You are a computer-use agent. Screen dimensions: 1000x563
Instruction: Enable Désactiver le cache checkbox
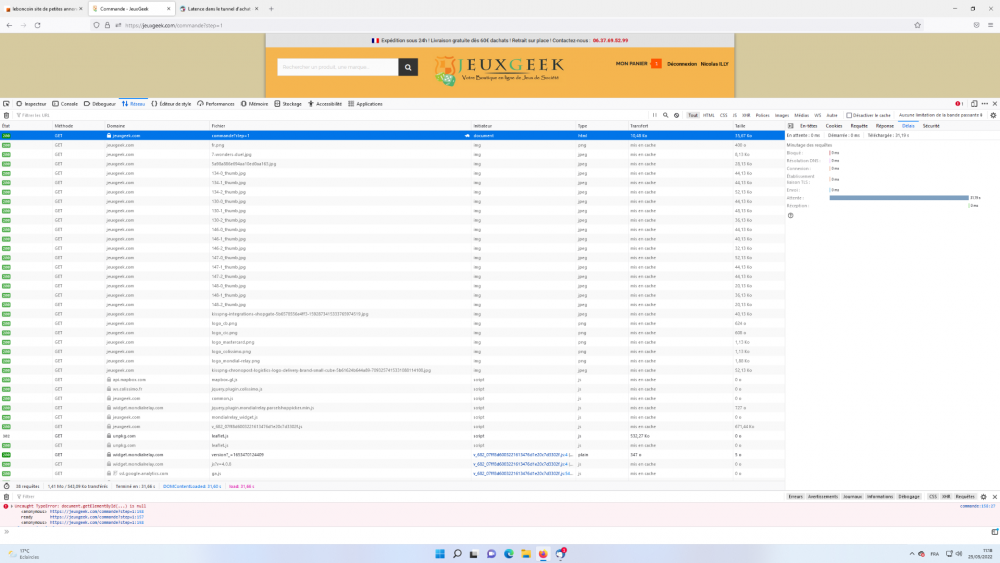[849, 115]
